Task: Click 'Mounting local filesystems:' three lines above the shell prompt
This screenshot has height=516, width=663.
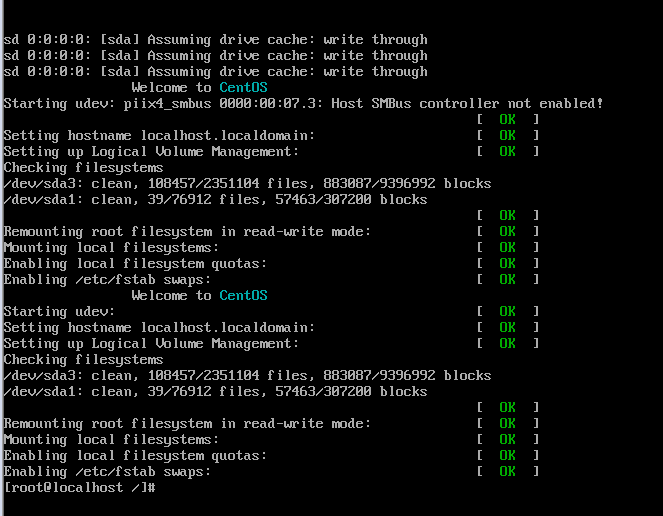Action: [x=111, y=439]
